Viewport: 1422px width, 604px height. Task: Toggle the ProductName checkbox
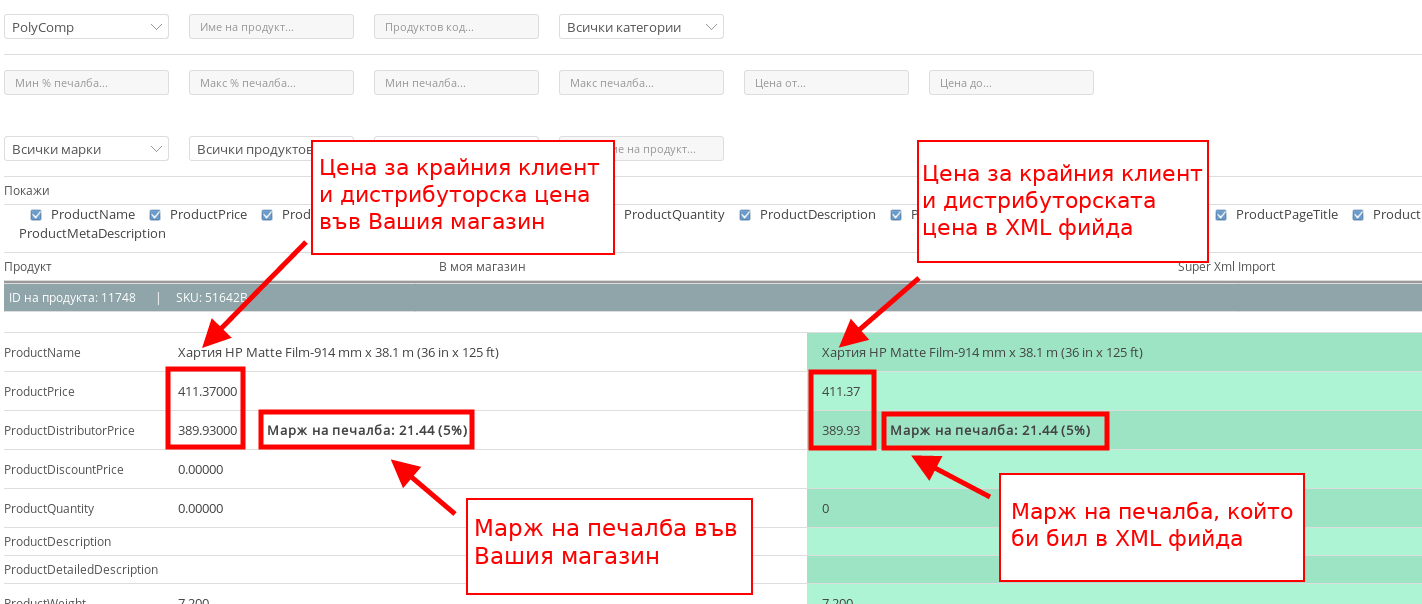(37, 215)
